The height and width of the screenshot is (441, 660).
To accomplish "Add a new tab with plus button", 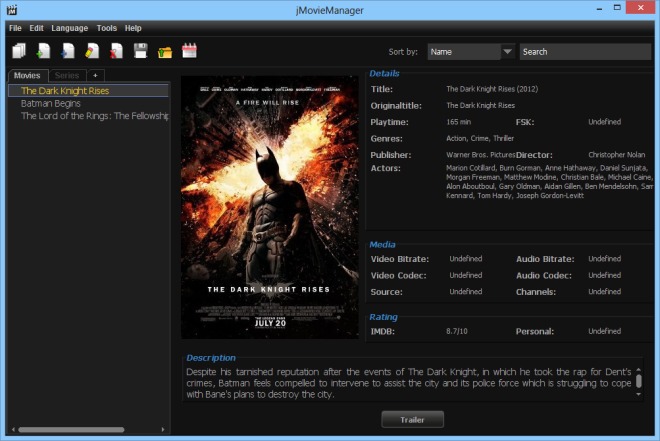I will click(96, 75).
